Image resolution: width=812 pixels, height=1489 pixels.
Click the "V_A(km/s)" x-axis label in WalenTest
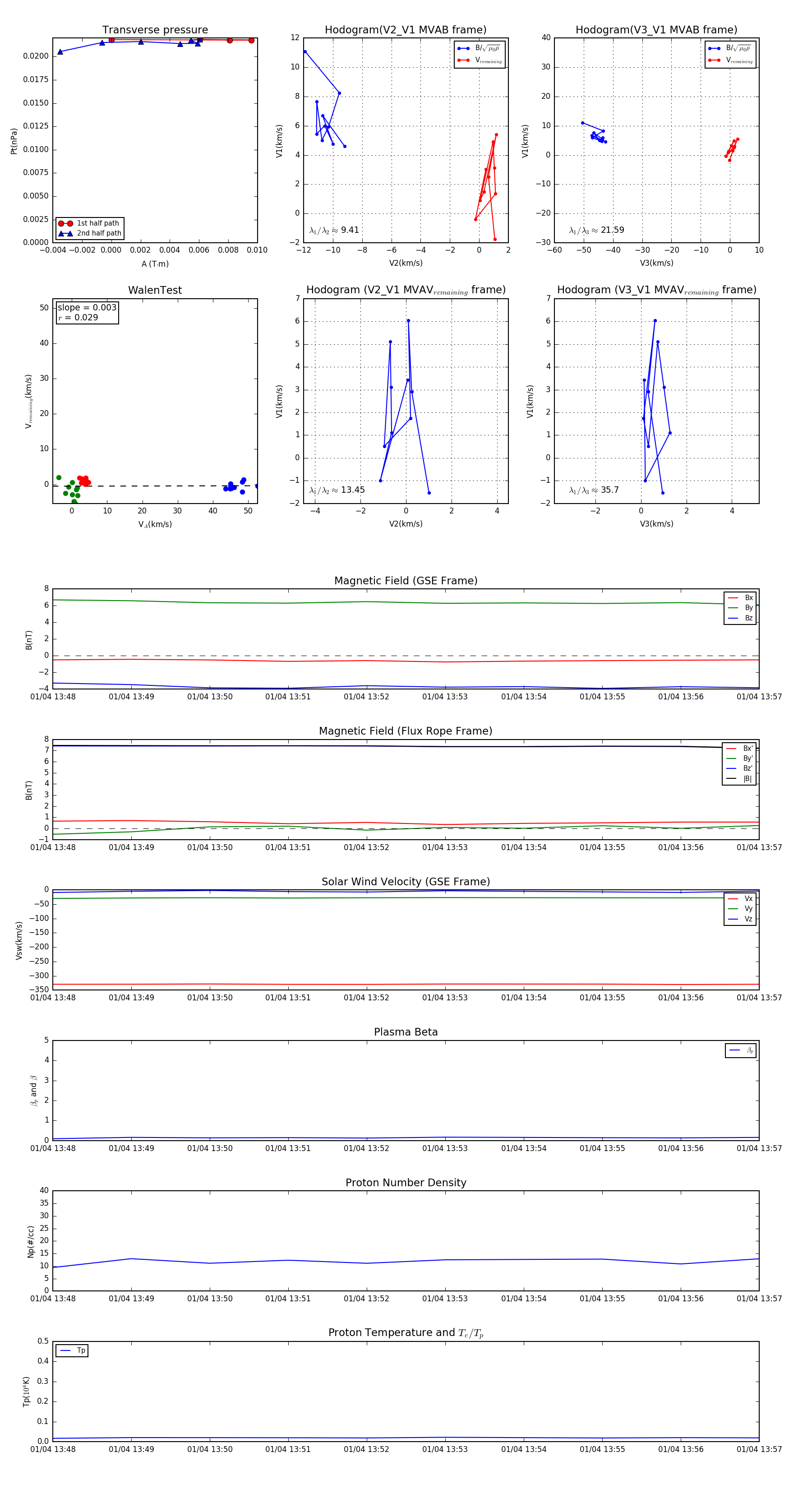[155, 525]
